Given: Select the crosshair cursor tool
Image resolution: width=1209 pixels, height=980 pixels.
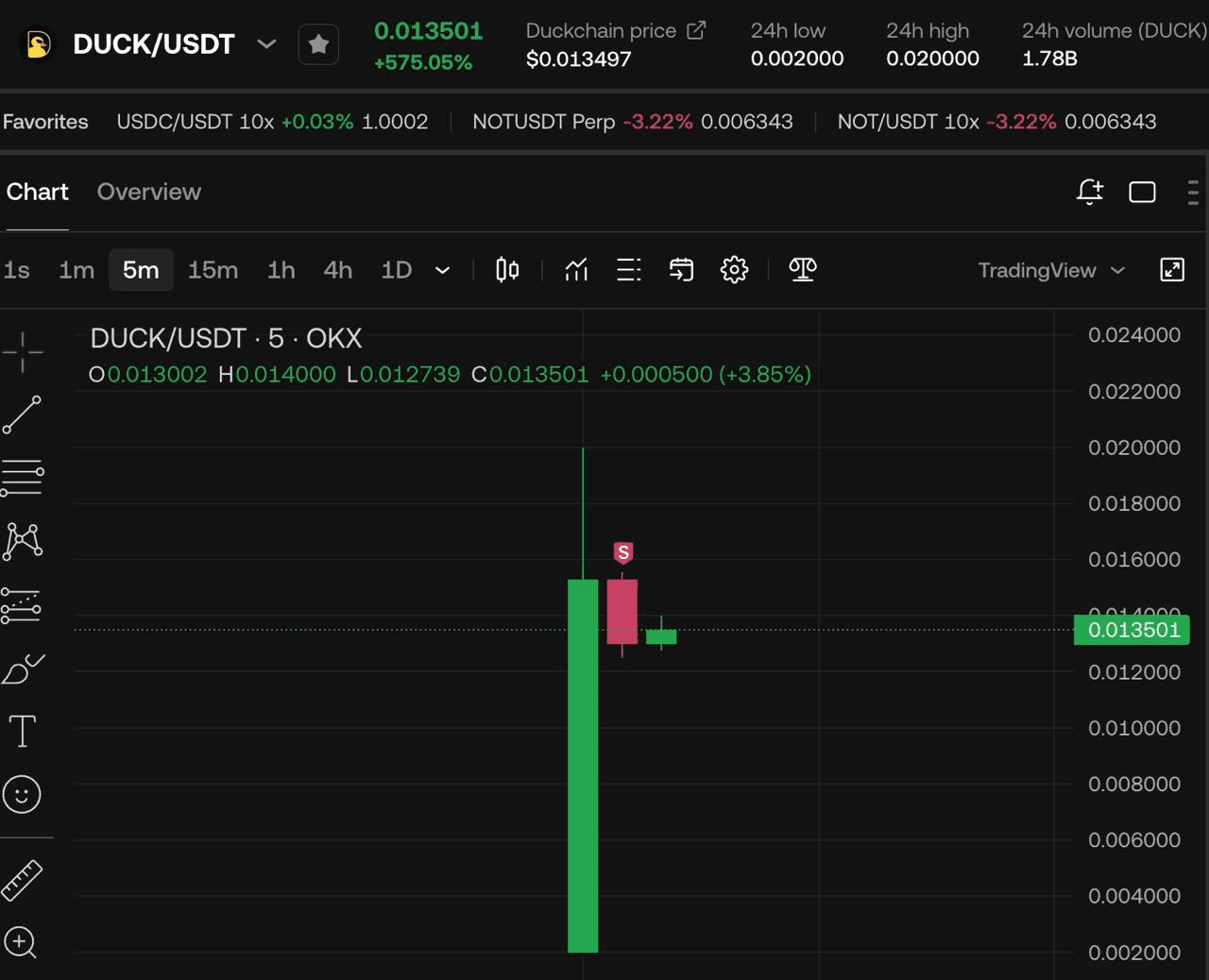Looking at the screenshot, I should pos(23,353).
